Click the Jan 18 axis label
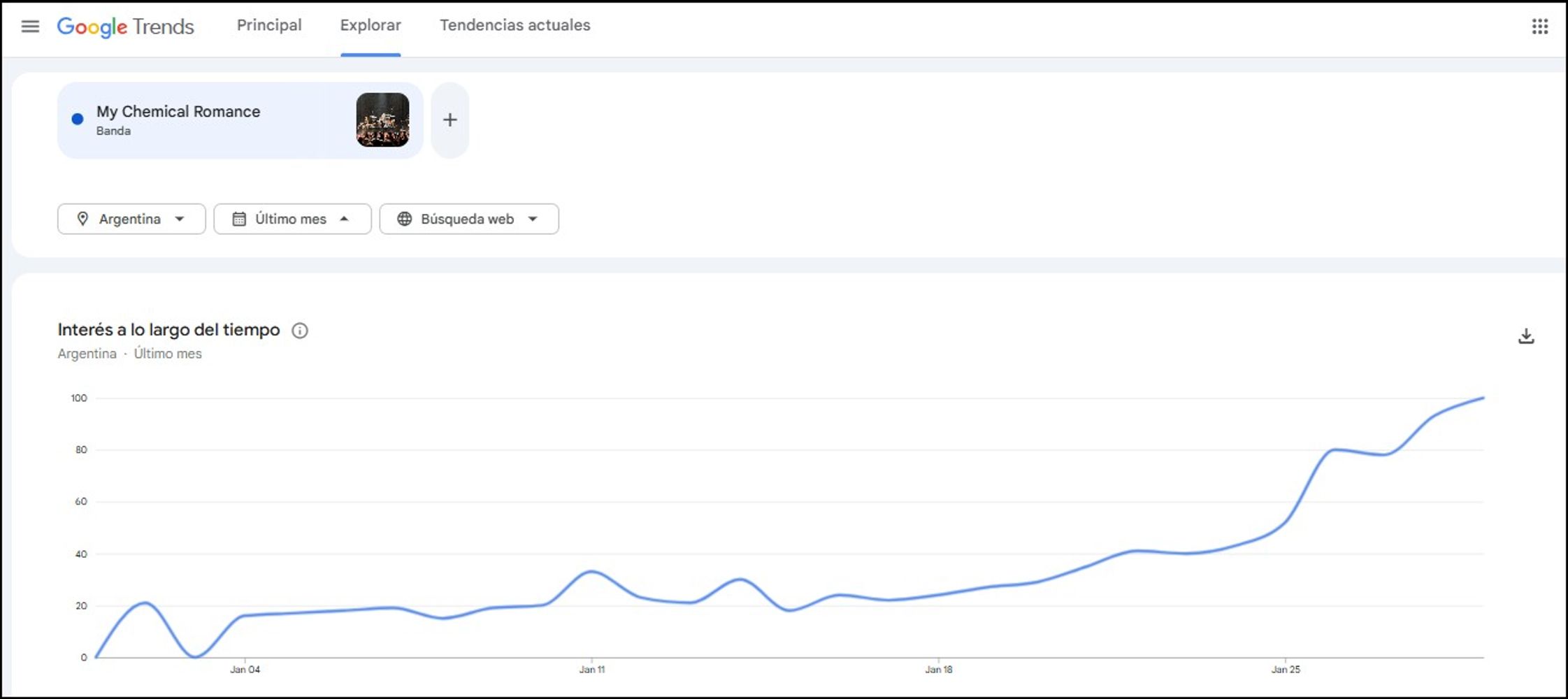Image resolution: width=1568 pixels, height=699 pixels. pyautogui.click(x=939, y=670)
